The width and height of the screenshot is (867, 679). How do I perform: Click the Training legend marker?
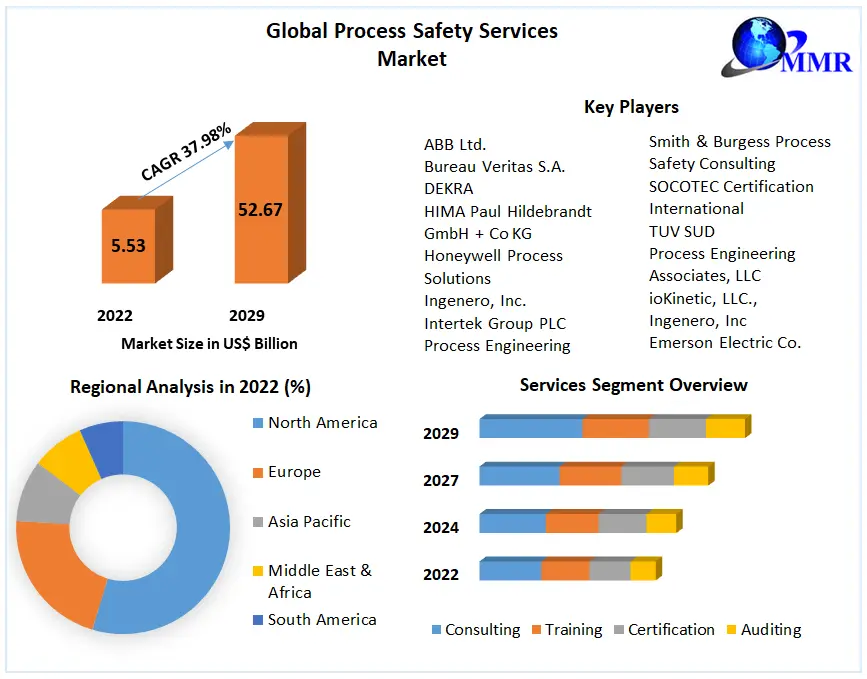(x=536, y=630)
